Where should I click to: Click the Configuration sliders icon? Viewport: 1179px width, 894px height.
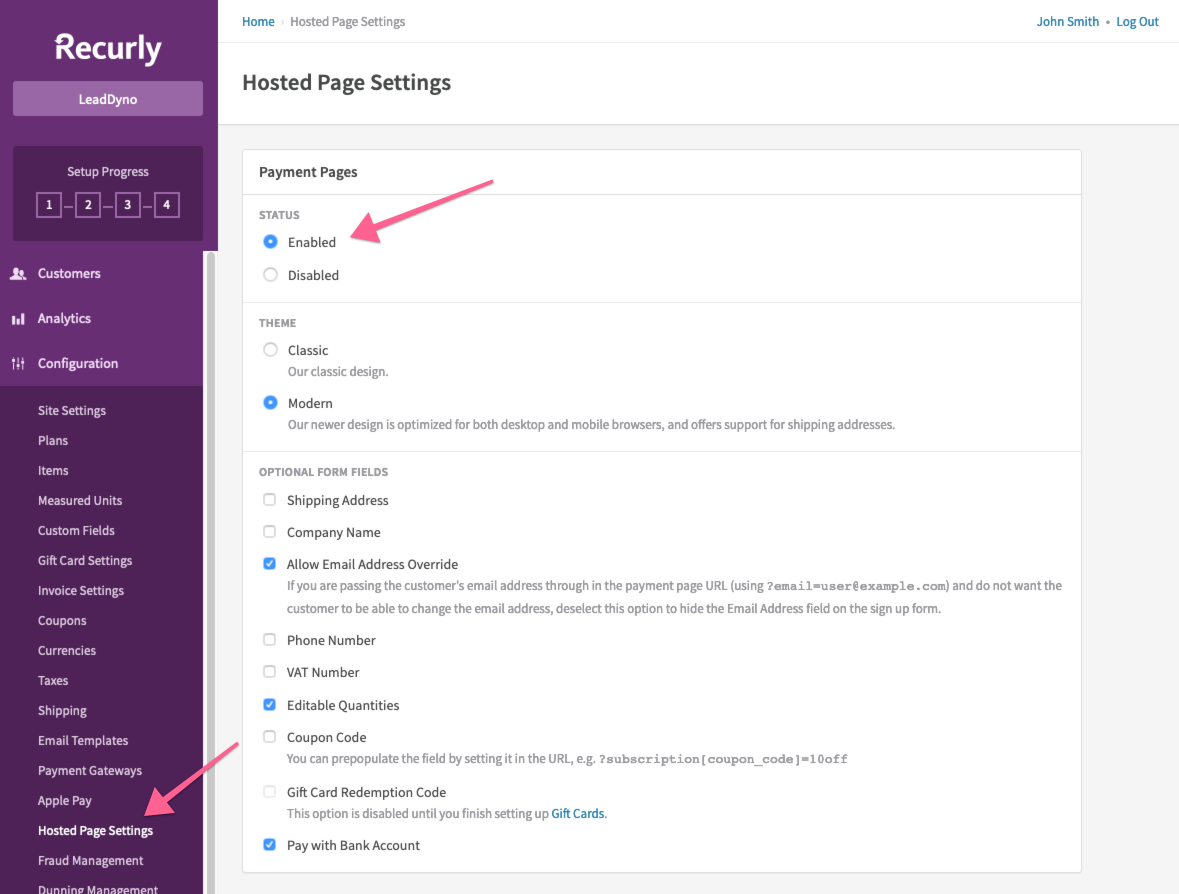[x=18, y=363]
